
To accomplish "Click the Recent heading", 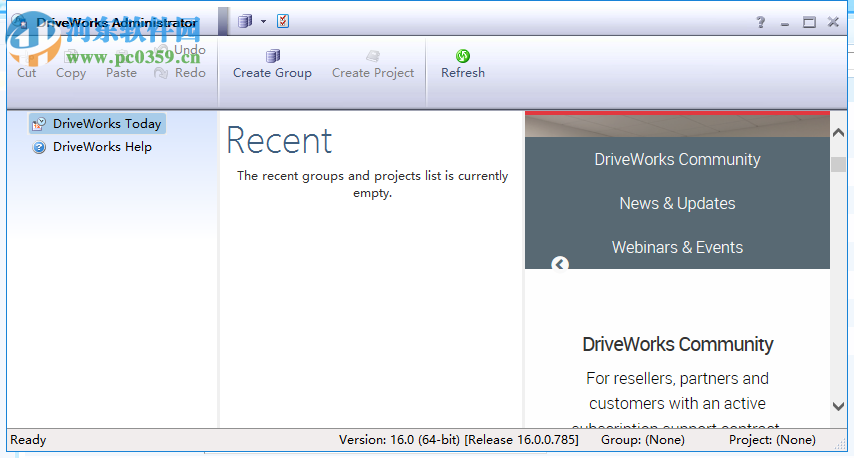I will (279, 141).
